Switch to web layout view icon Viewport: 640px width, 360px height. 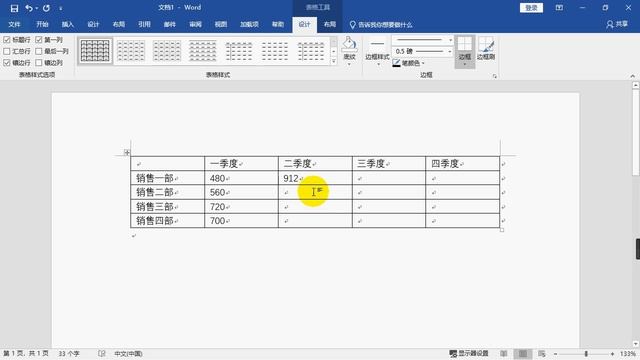542,353
